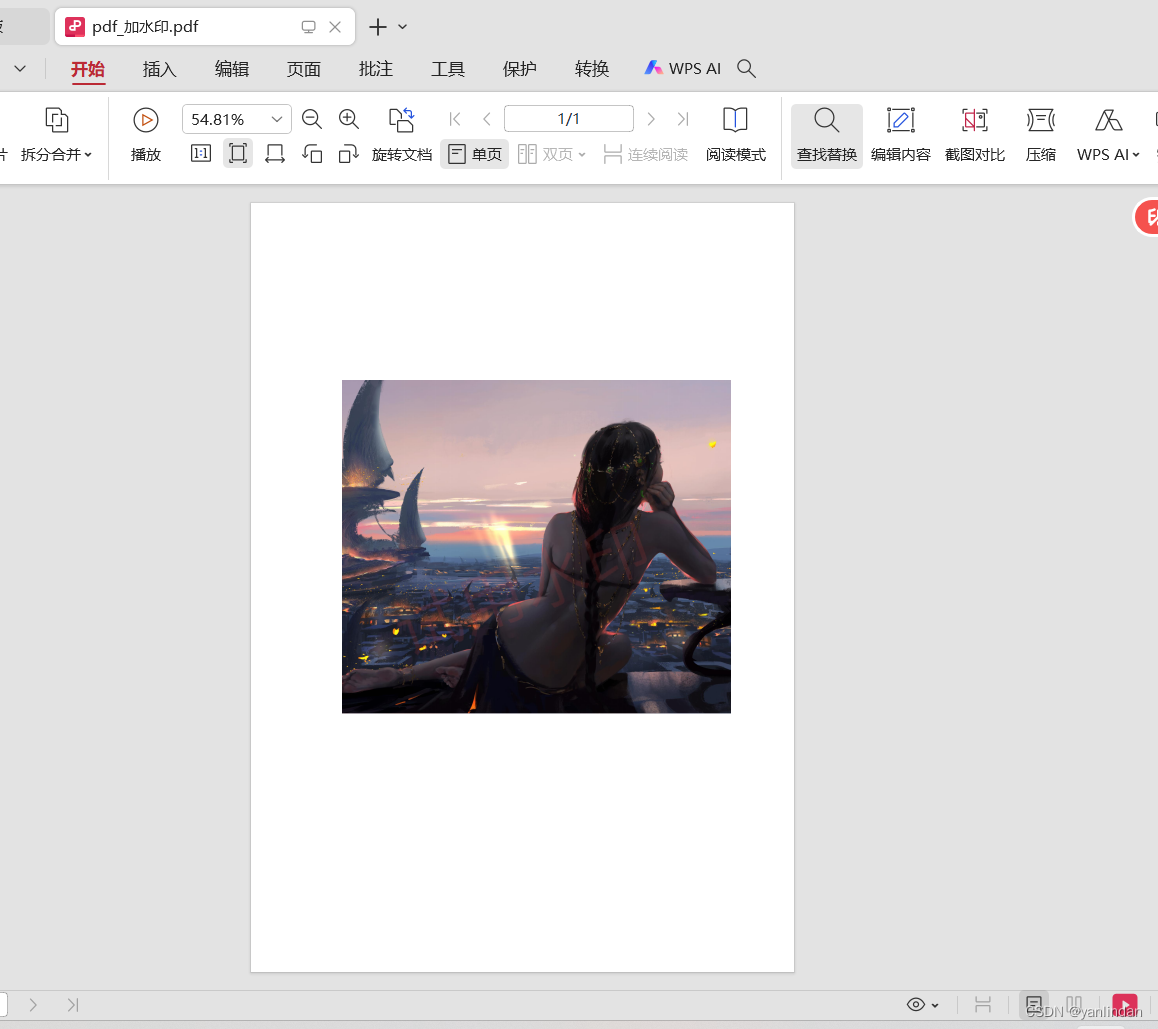Add a new tab with plus button

[x=378, y=27]
